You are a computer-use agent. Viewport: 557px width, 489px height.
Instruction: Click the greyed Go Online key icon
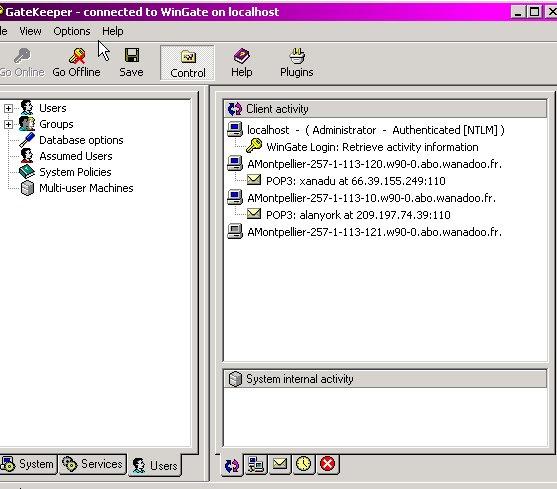[x=22, y=56]
